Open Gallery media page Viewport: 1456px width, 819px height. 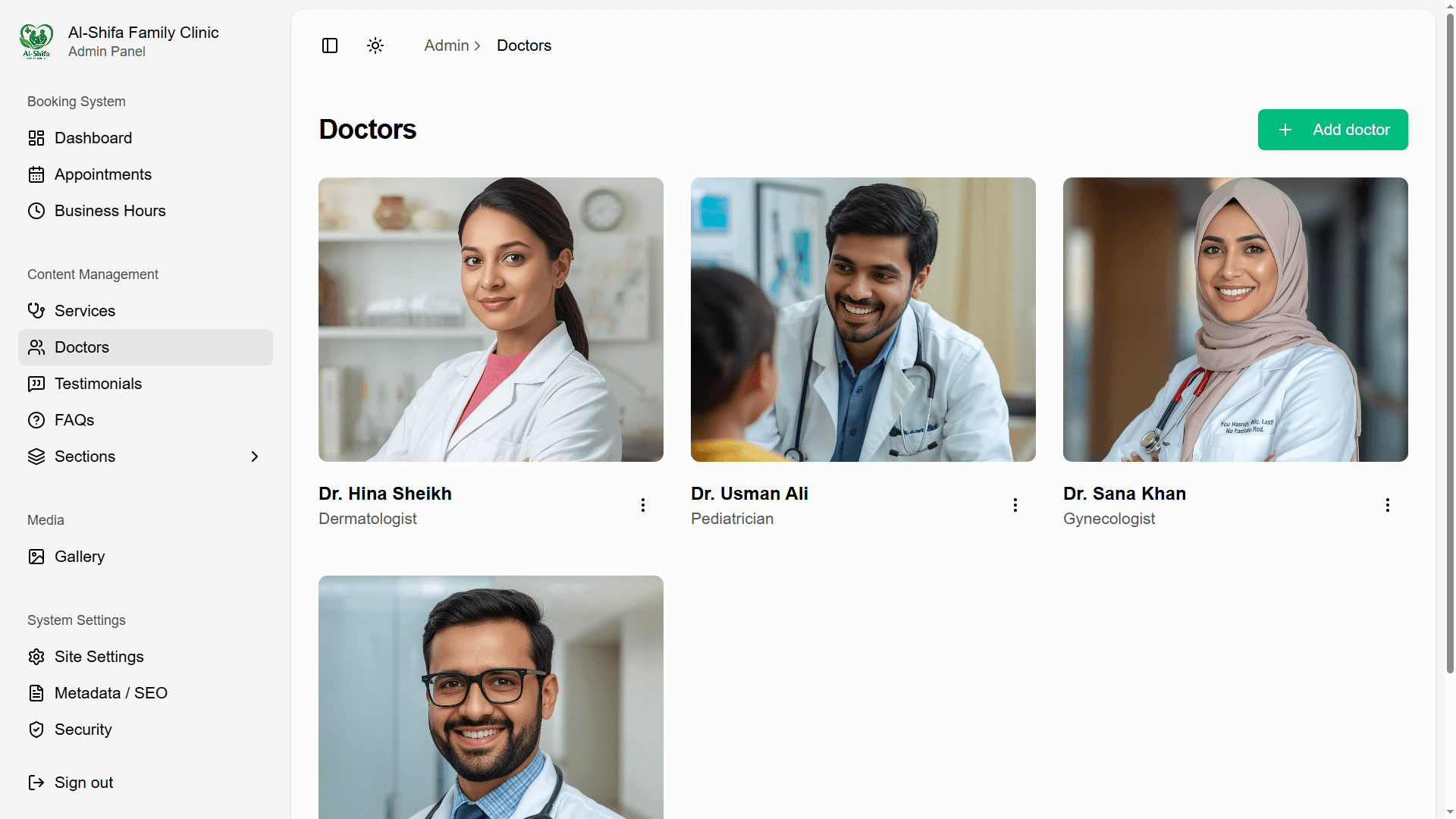coord(146,557)
